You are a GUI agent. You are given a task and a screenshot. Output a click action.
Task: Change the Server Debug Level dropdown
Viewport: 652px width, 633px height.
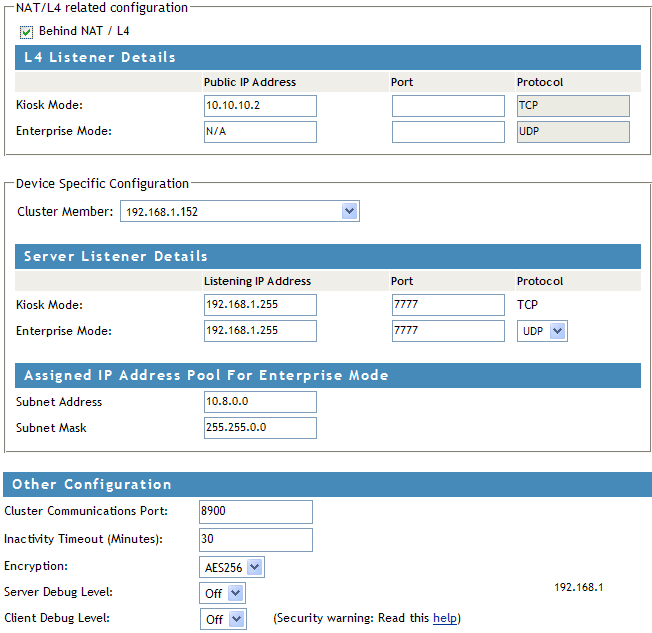tap(222, 593)
